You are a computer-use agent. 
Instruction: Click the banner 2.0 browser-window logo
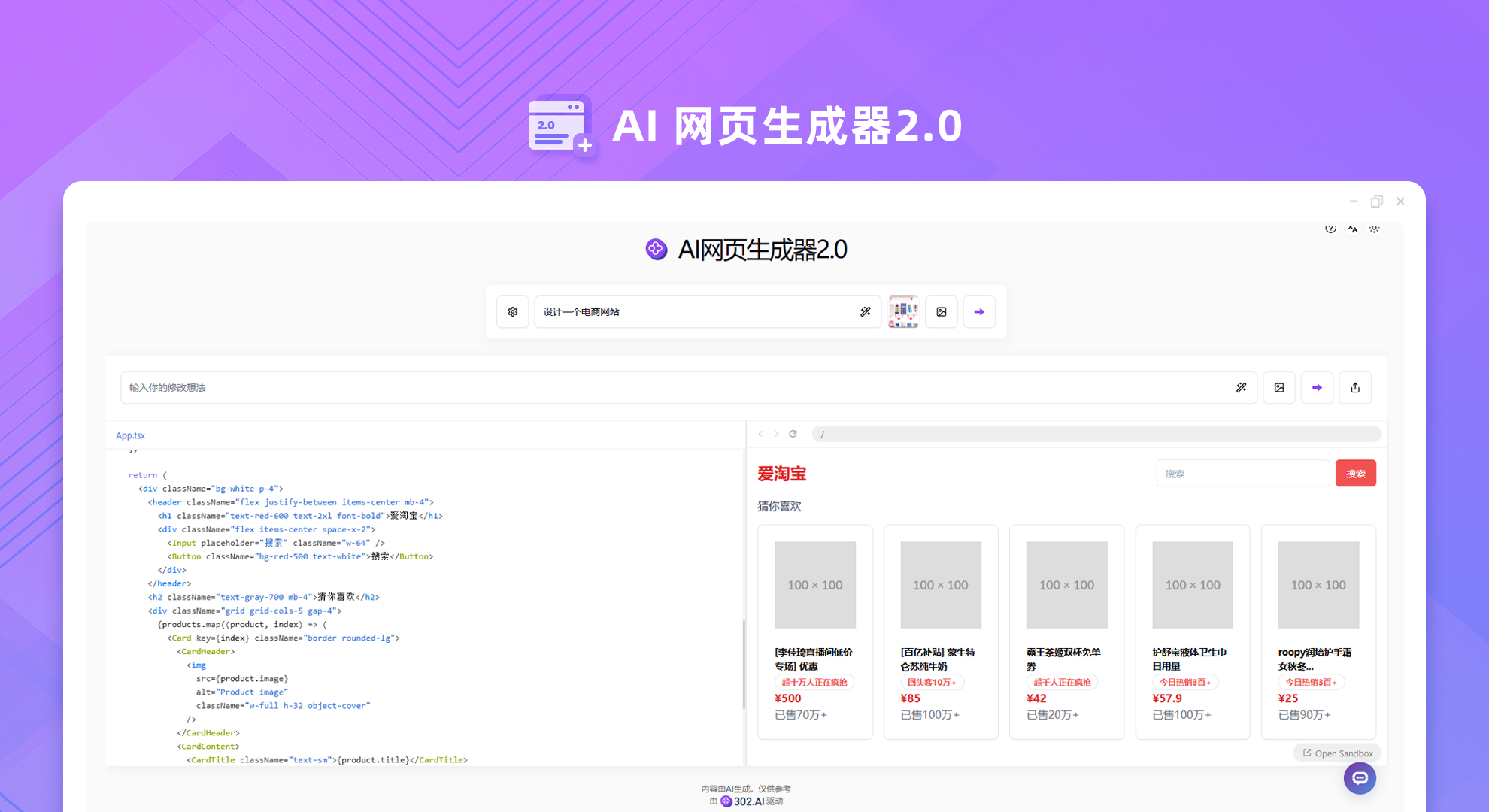click(x=562, y=126)
